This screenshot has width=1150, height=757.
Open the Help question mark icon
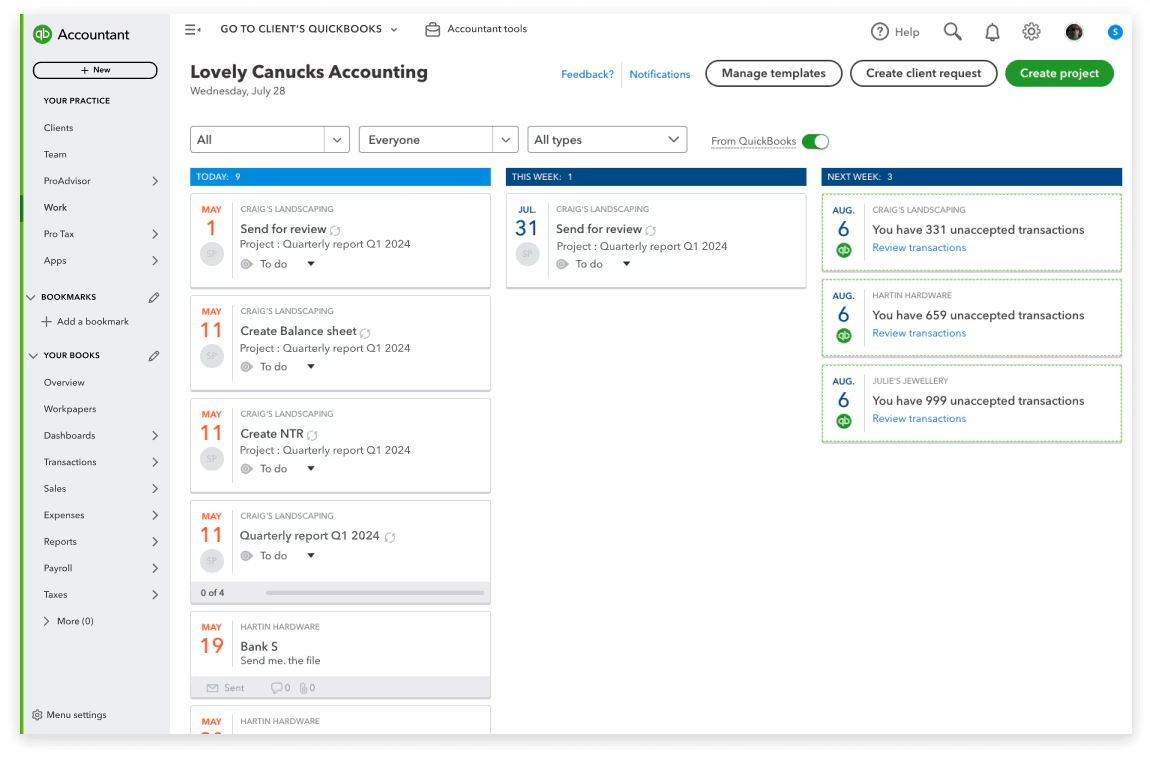pos(879,32)
